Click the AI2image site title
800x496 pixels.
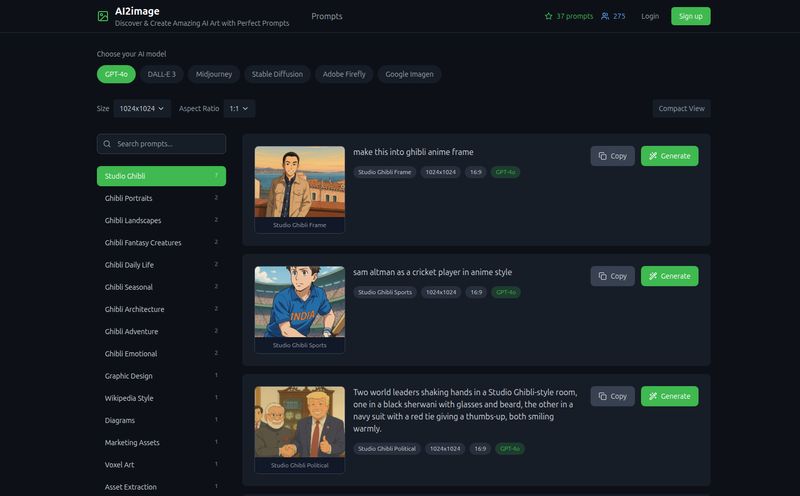click(137, 11)
